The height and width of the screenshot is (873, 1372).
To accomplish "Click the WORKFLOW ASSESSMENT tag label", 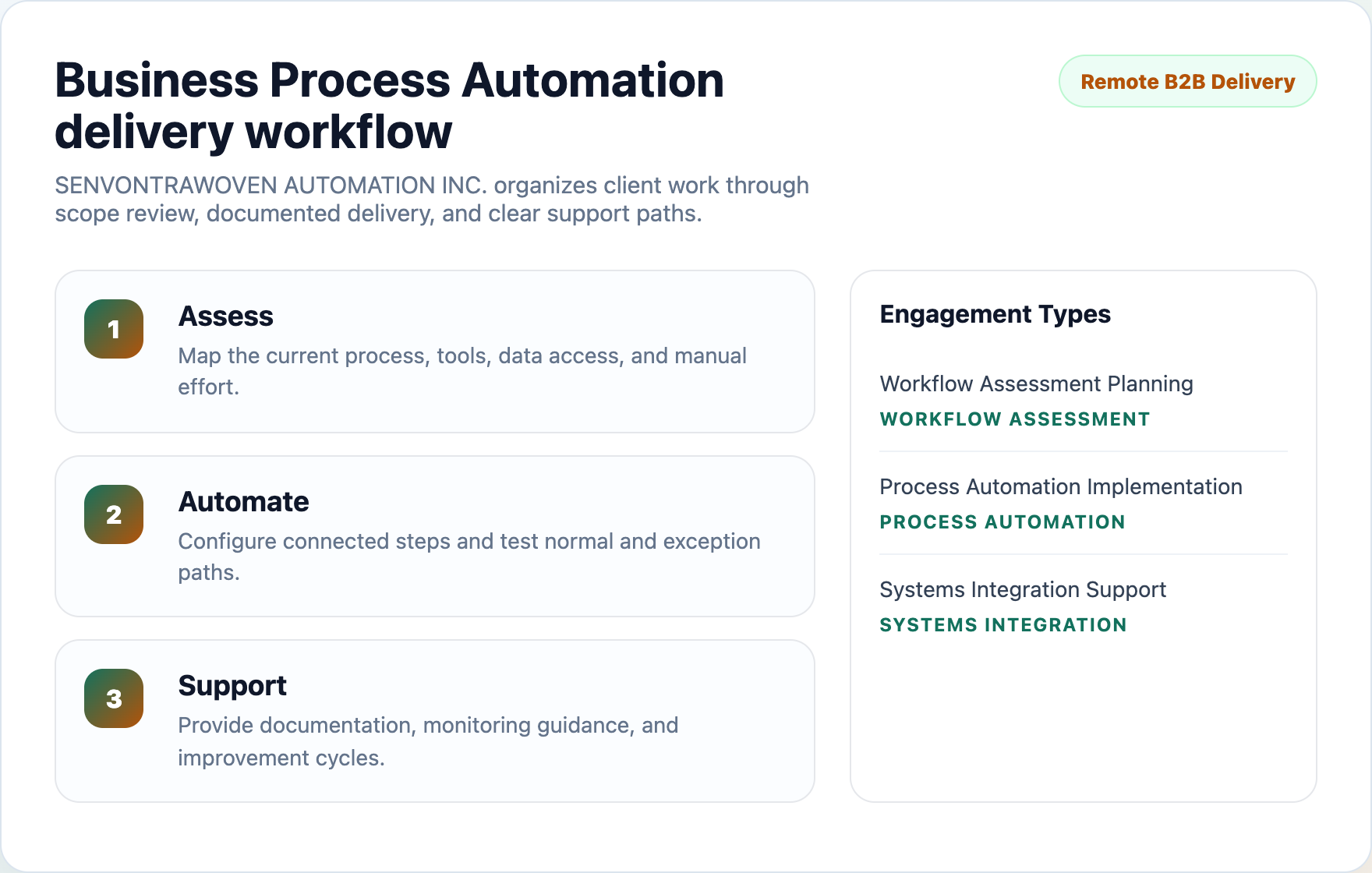I will click(1015, 419).
